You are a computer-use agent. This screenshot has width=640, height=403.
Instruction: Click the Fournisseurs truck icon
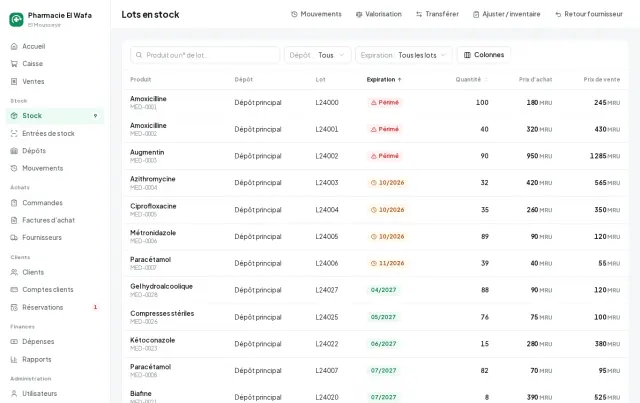(x=14, y=237)
